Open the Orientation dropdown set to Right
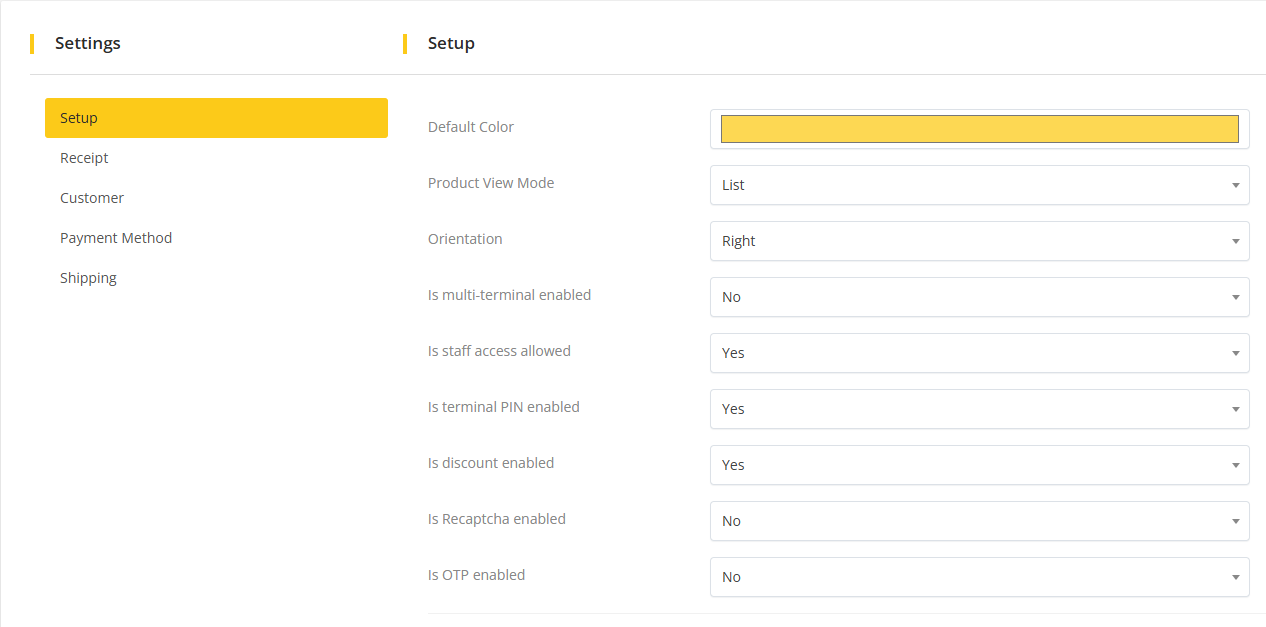Viewport: 1266px width, 627px height. click(979, 241)
